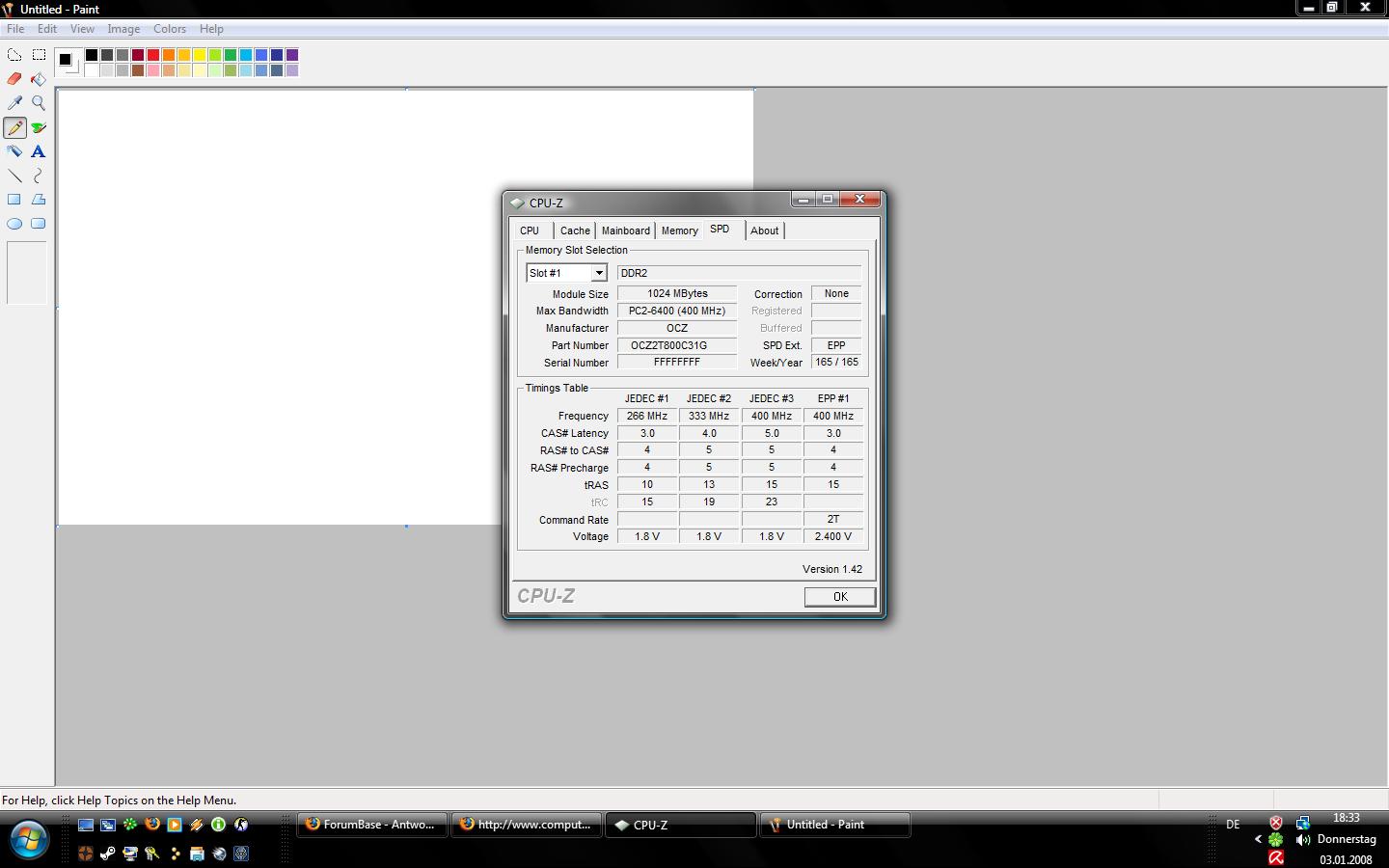Open Paint's Image menu

click(x=123, y=29)
